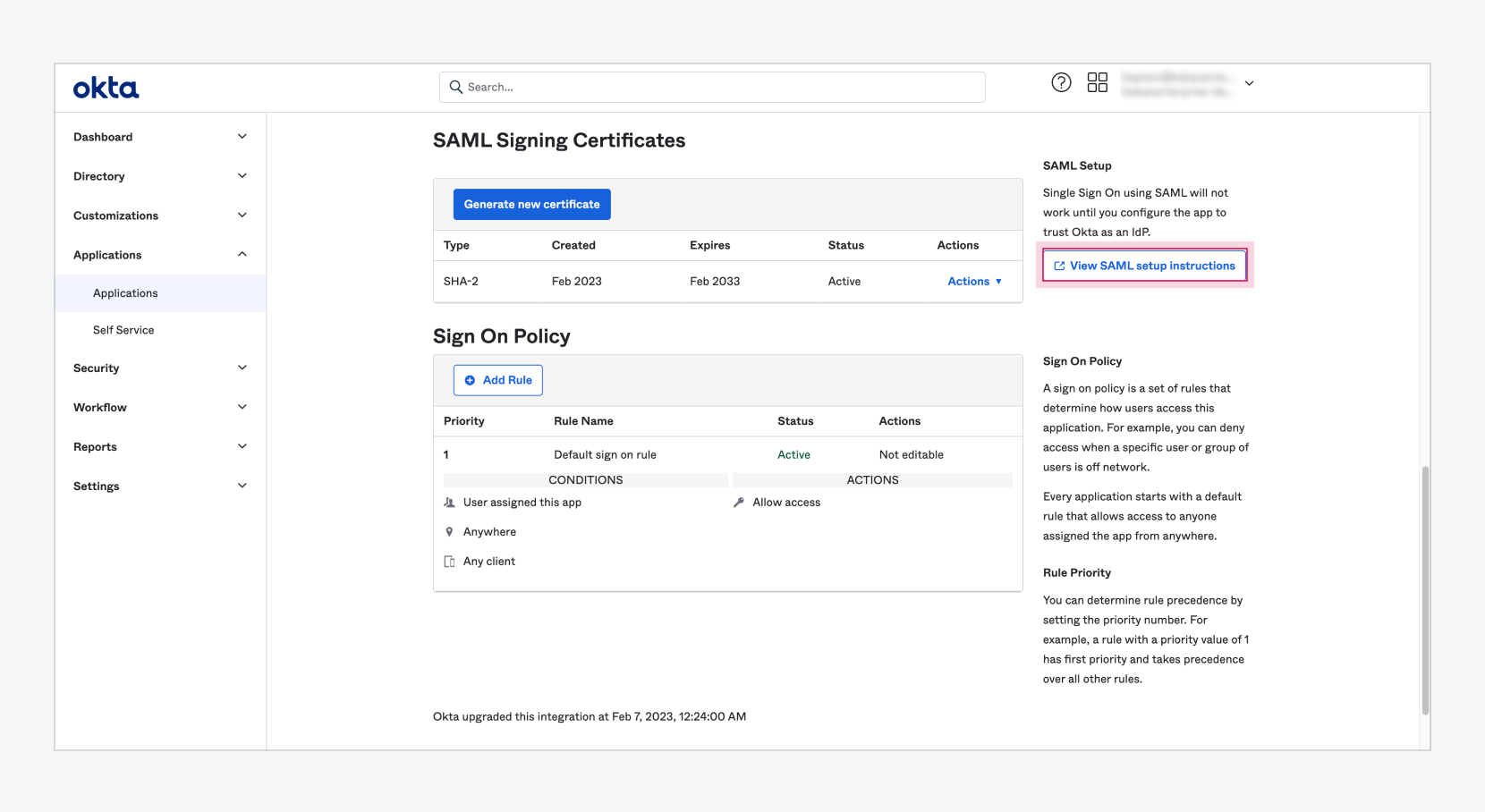Collapse the Applications section chevron

click(x=242, y=255)
